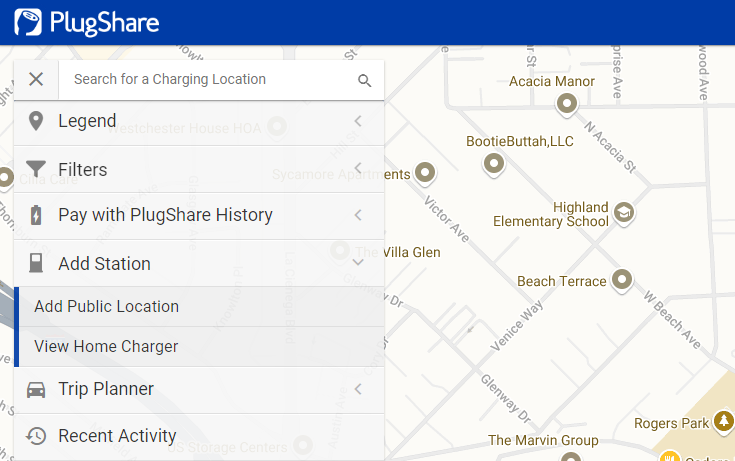Viewport: 735px width, 461px height.
Task: Click the search magnifier icon
Action: pos(364,81)
